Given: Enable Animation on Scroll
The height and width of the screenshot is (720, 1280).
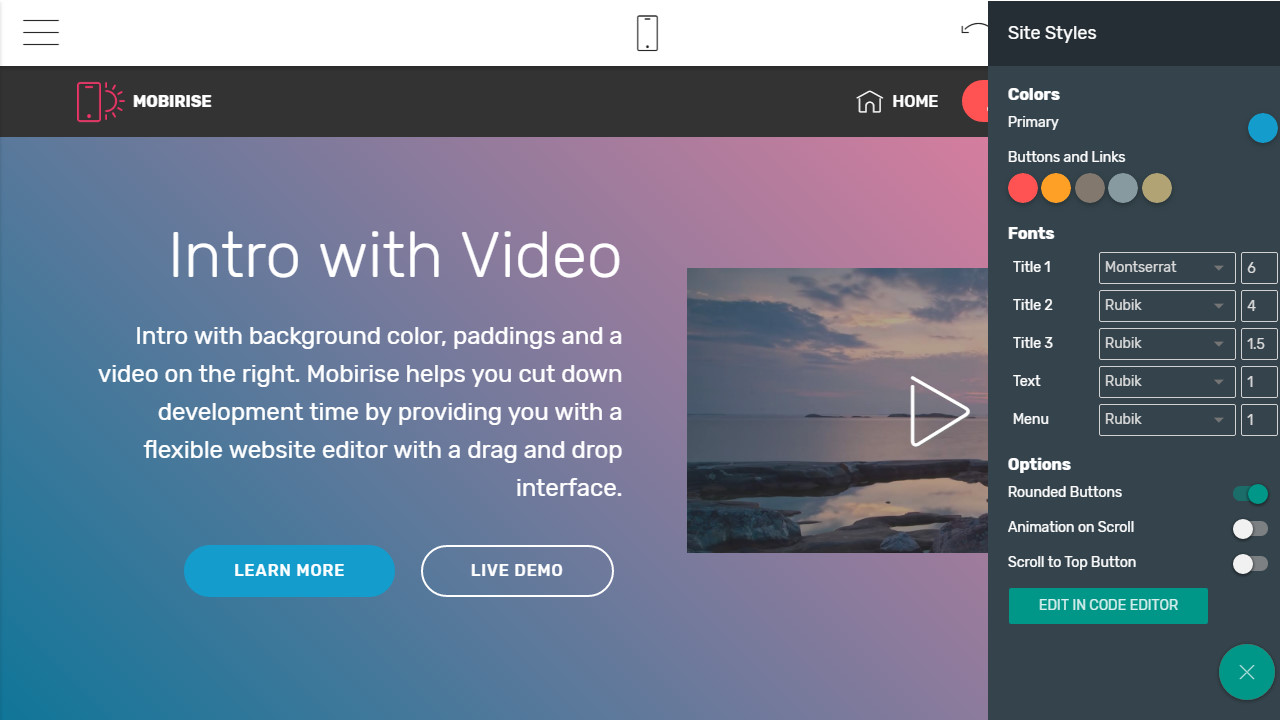Looking at the screenshot, I should [1250, 528].
